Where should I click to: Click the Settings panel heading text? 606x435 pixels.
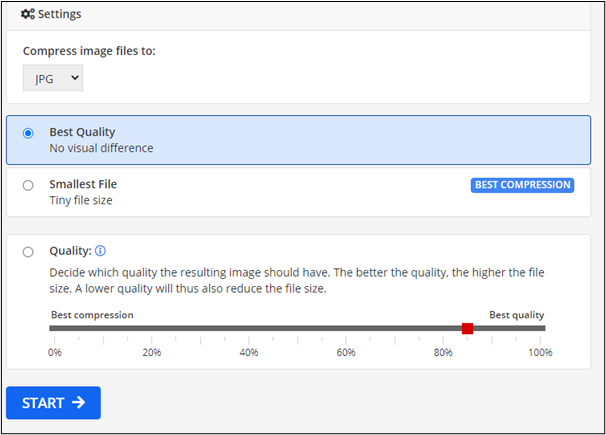tap(59, 15)
